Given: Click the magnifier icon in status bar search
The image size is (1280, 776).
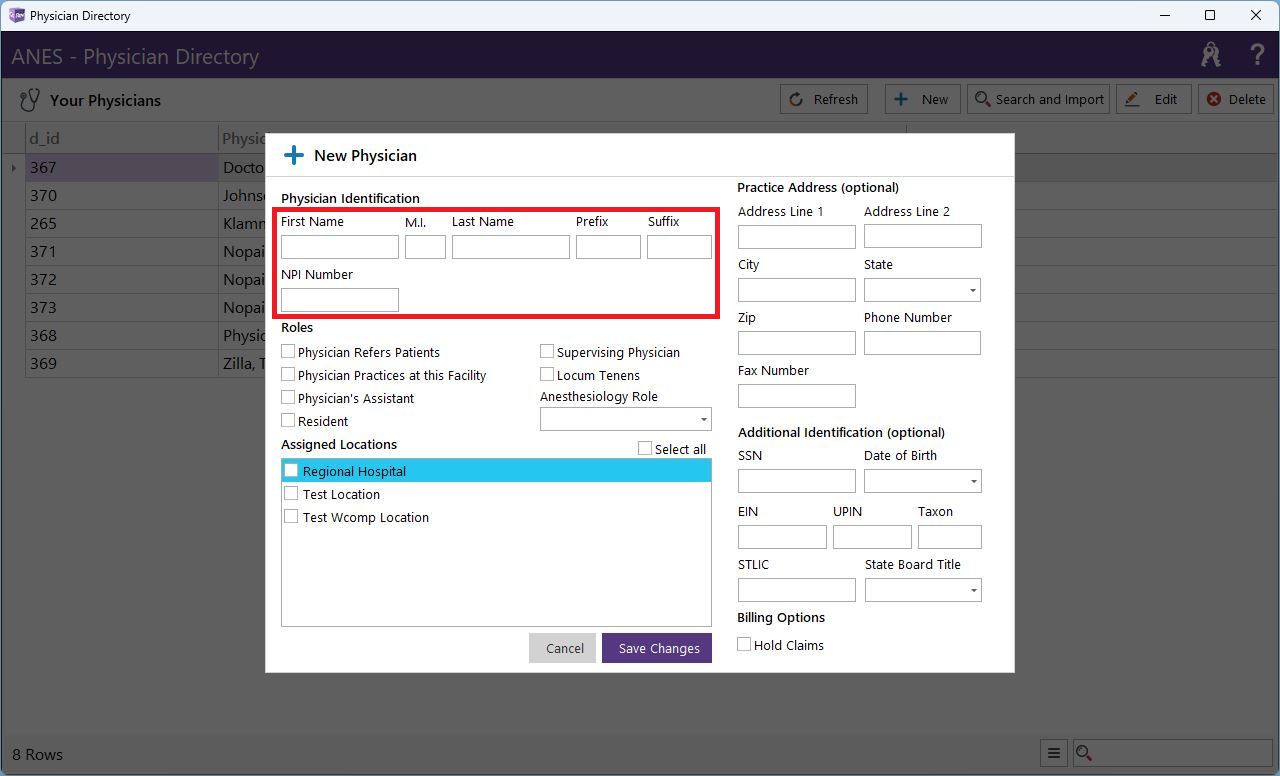Looking at the screenshot, I should tap(1083, 754).
